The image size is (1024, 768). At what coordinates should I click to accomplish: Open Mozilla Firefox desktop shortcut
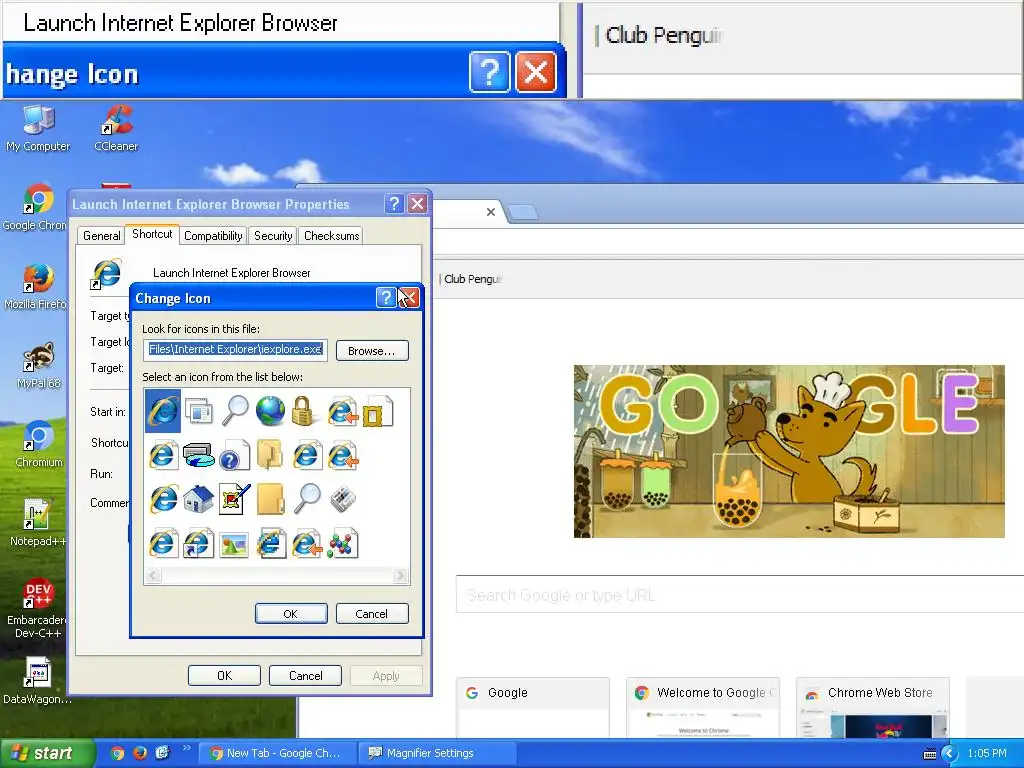point(35,286)
